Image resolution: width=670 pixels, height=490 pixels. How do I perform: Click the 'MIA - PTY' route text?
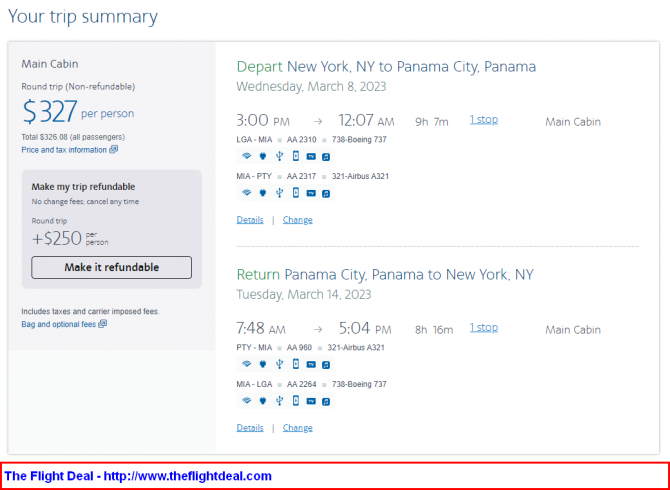pos(254,176)
